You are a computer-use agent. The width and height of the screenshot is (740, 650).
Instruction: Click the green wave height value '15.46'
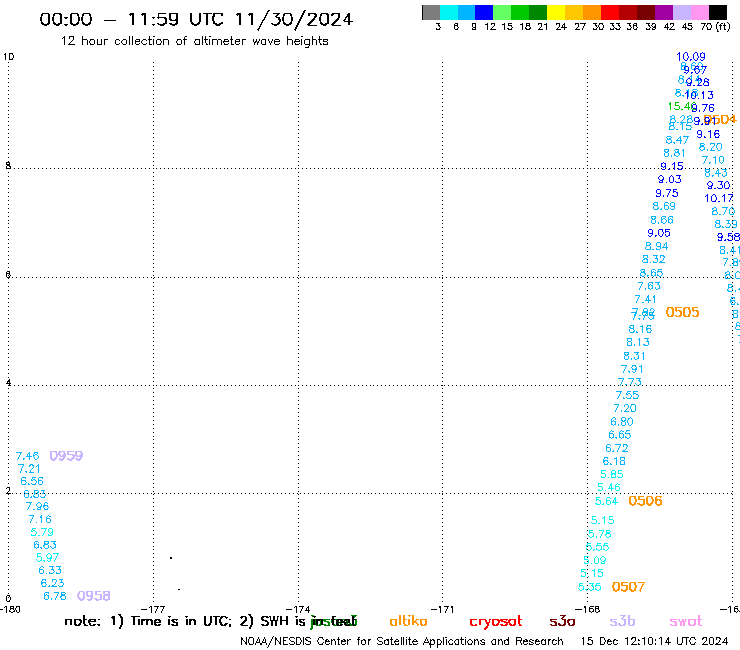pyautogui.click(x=681, y=106)
